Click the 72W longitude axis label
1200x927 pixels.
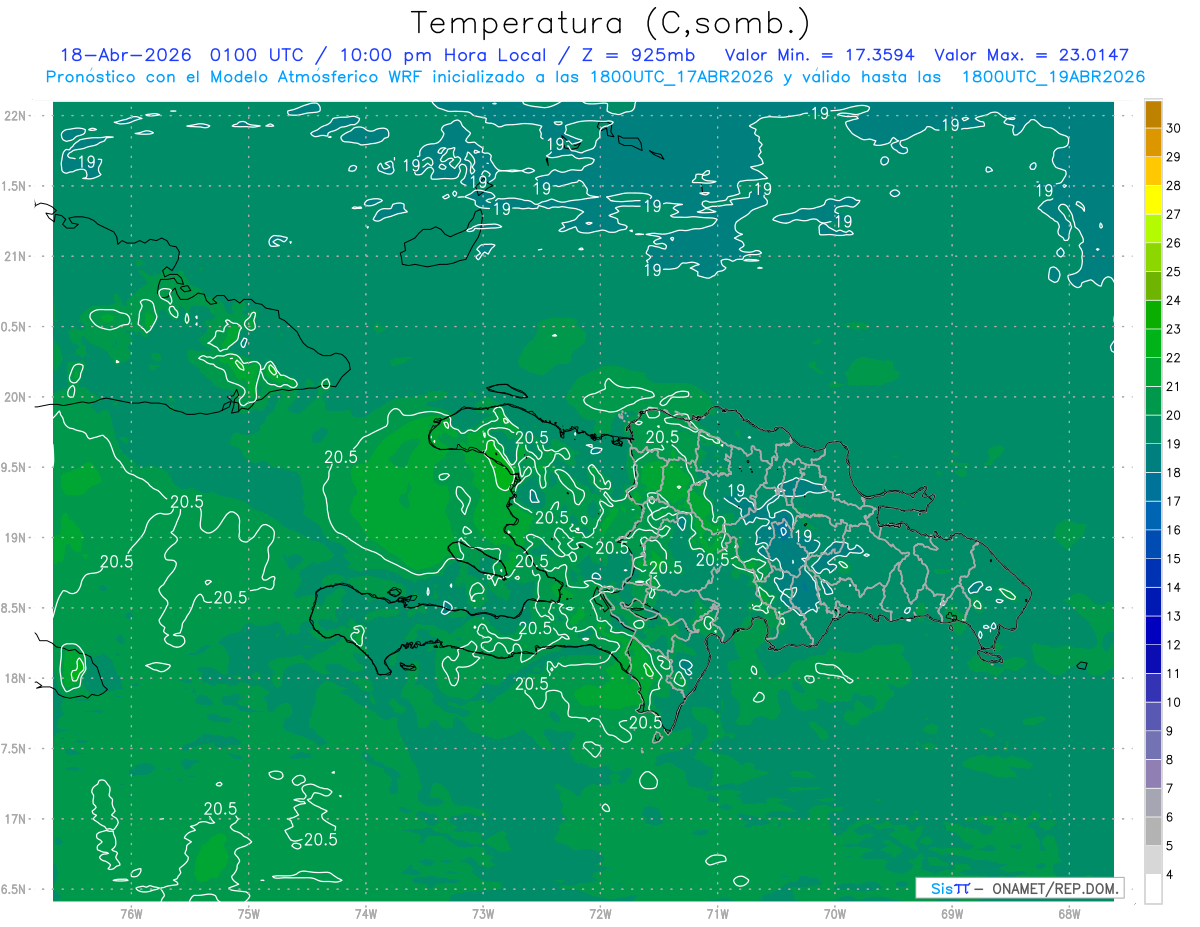click(x=600, y=913)
